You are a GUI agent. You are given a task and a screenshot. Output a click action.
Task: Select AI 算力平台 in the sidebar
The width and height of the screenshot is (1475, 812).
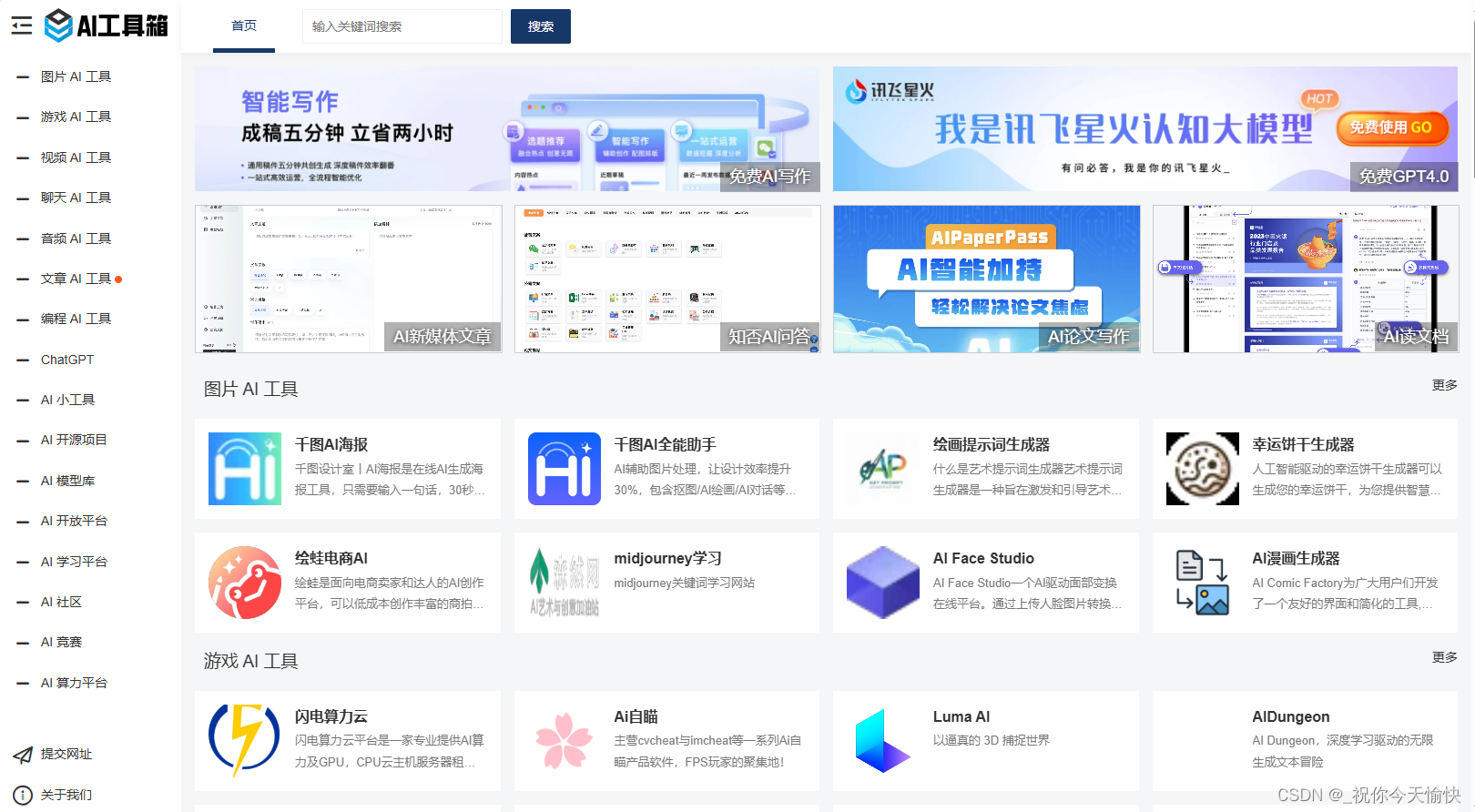coord(74,683)
